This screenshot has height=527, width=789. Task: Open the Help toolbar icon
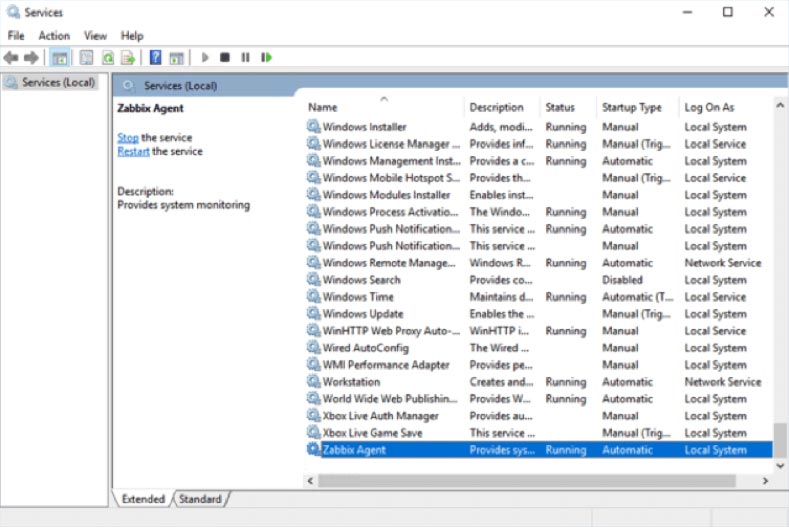[x=155, y=58]
